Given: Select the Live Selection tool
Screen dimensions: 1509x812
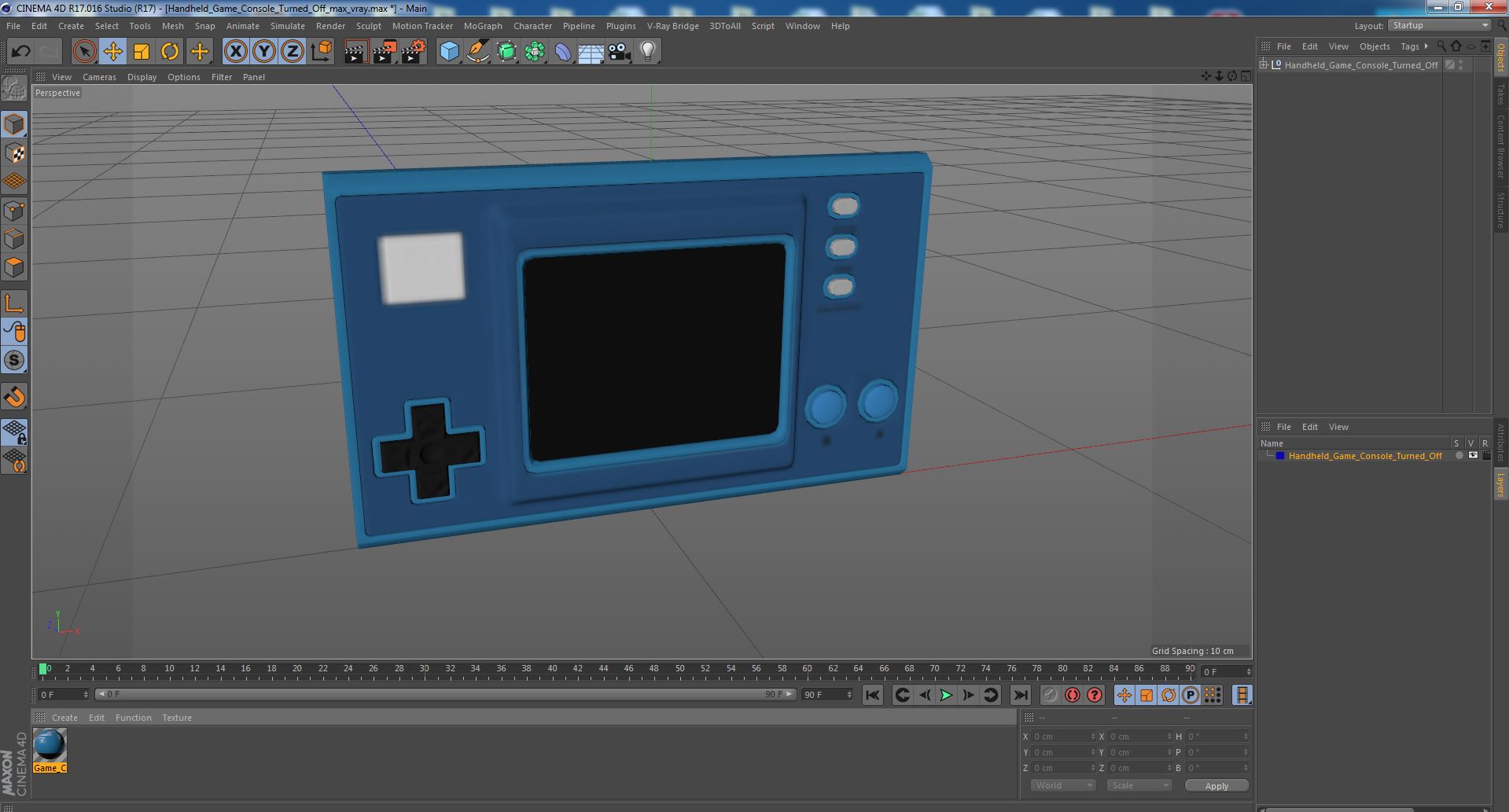Looking at the screenshot, I should [84, 52].
